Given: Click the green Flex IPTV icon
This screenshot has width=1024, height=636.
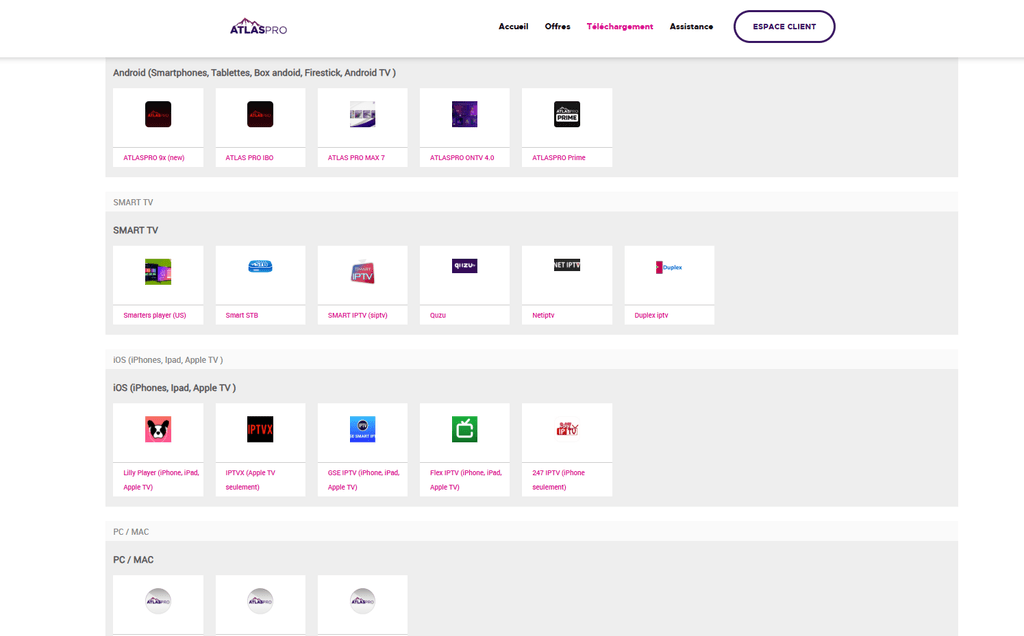Looking at the screenshot, I should click(464, 429).
